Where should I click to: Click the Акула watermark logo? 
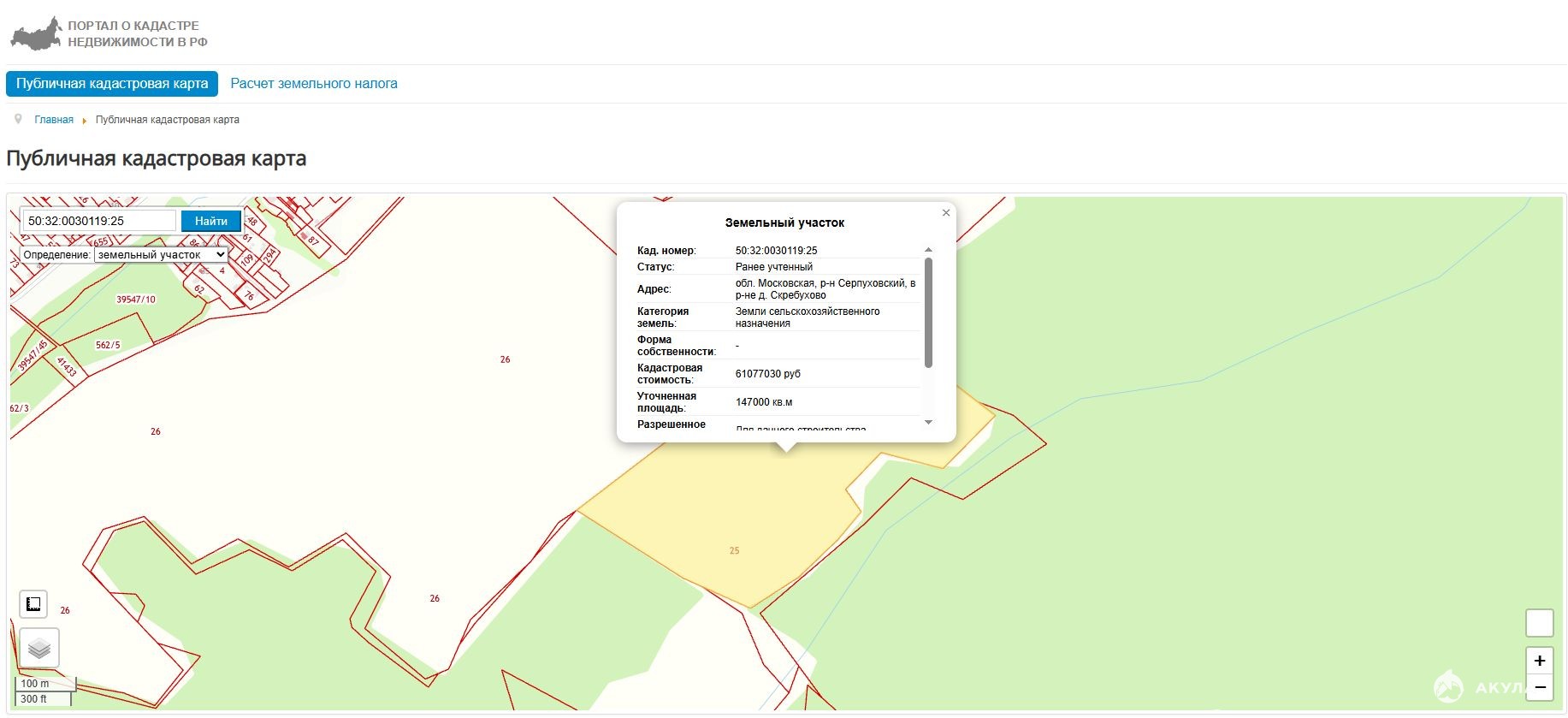(1448, 686)
